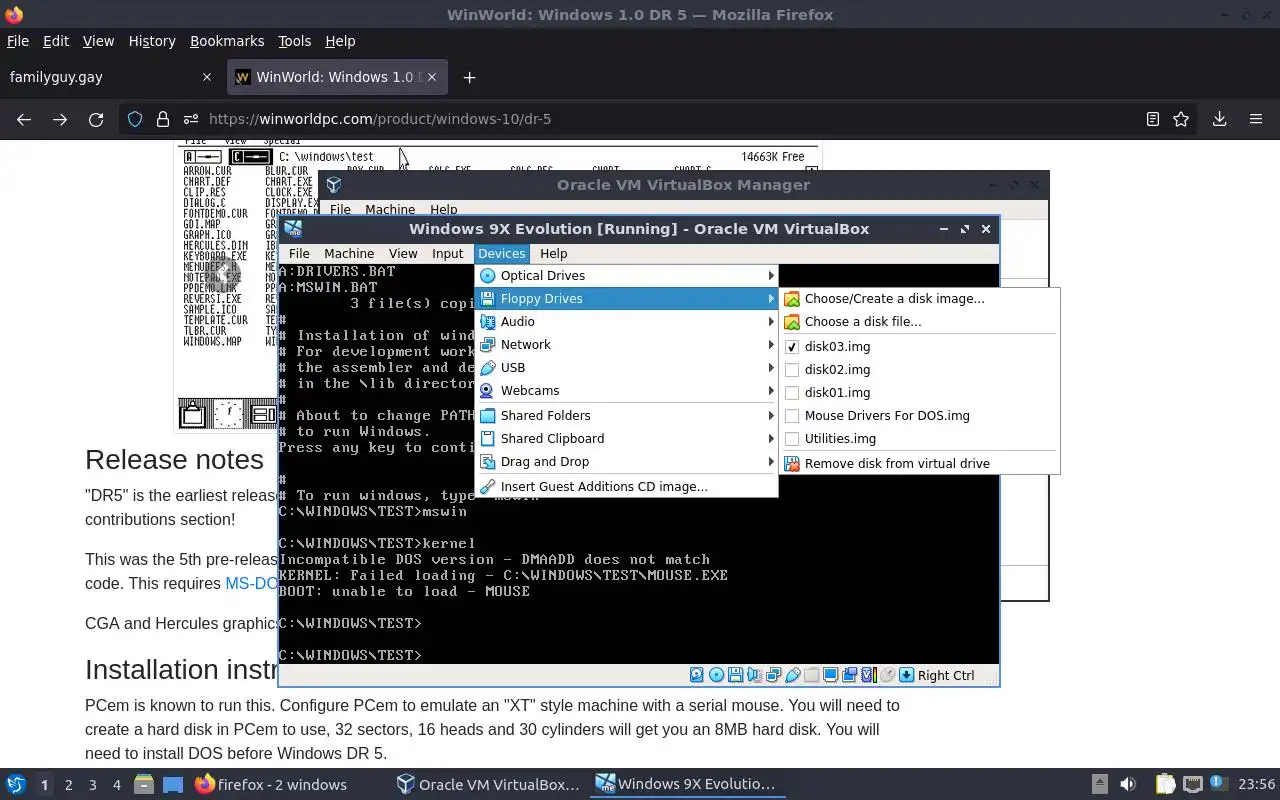Image resolution: width=1280 pixels, height=800 pixels.
Task: Switch to workspace 2 in taskbar
Action: pos(68,785)
